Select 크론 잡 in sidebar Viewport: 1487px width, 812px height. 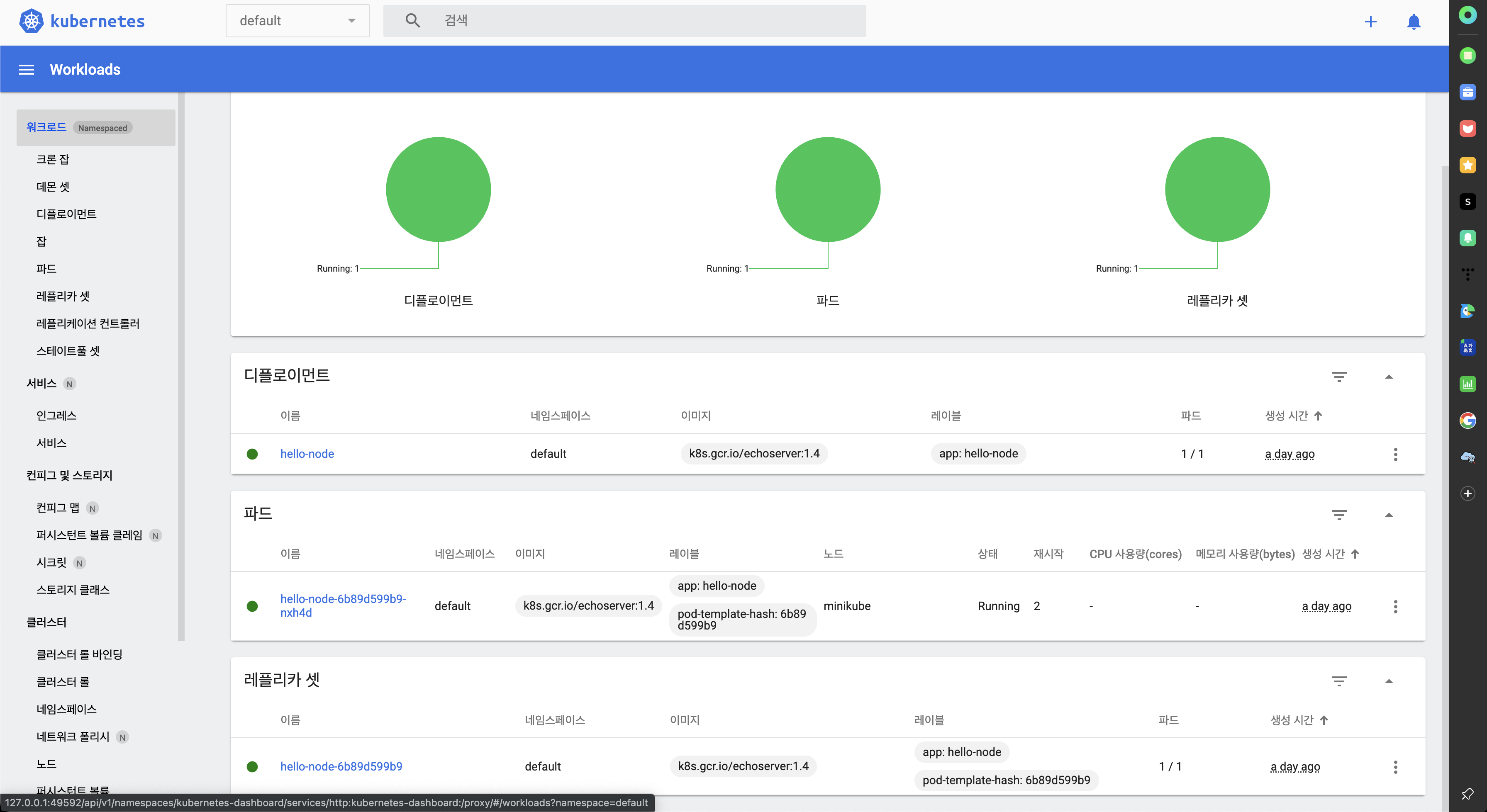tap(53, 159)
